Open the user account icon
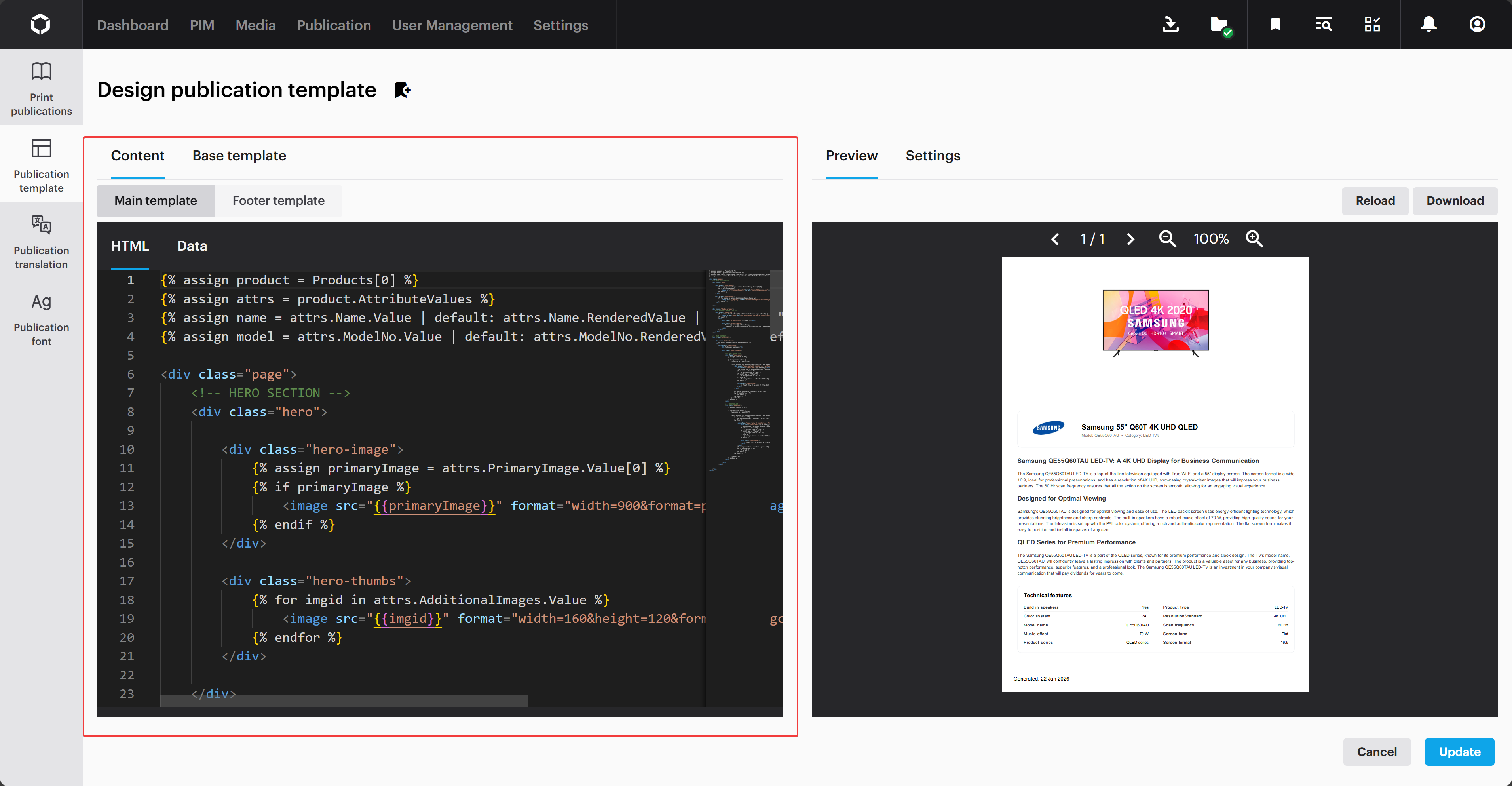The width and height of the screenshot is (1512, 786). 1477,24
